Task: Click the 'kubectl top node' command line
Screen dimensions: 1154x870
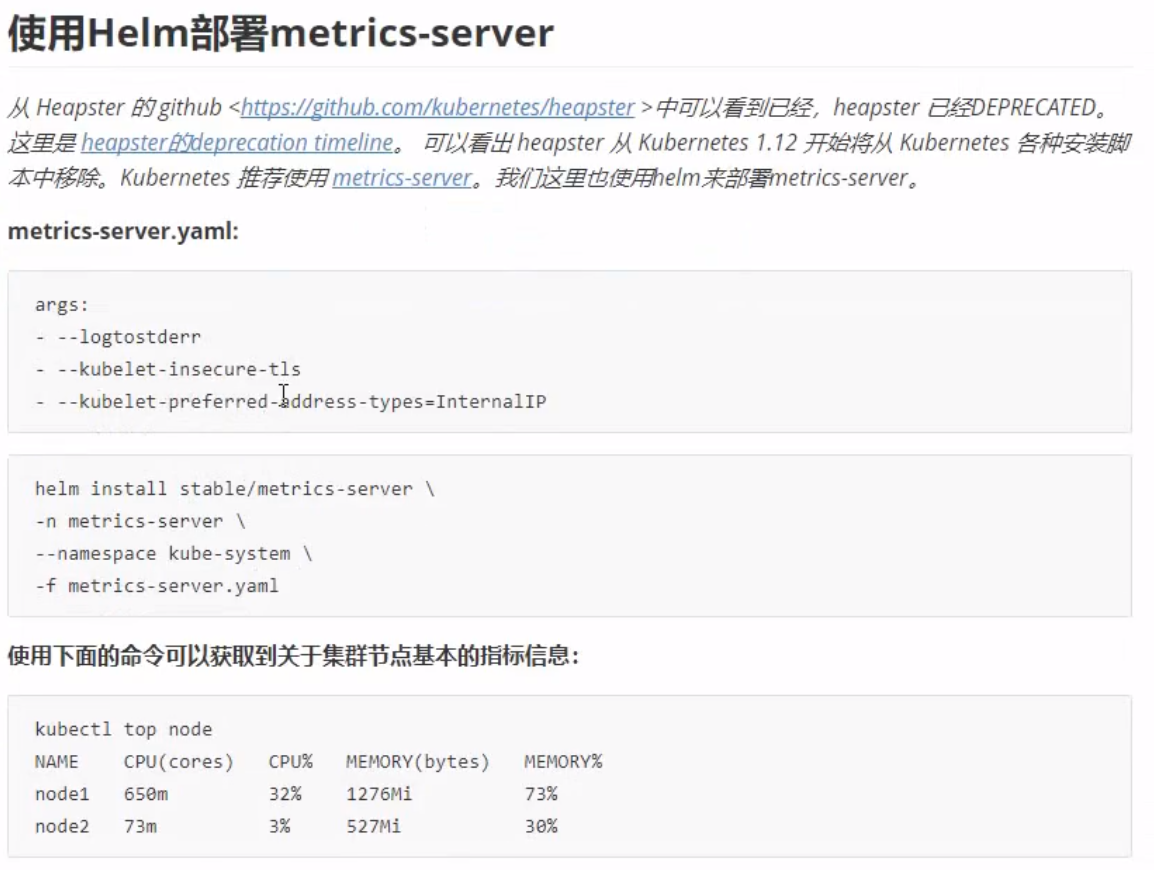Action: point(124,729)
